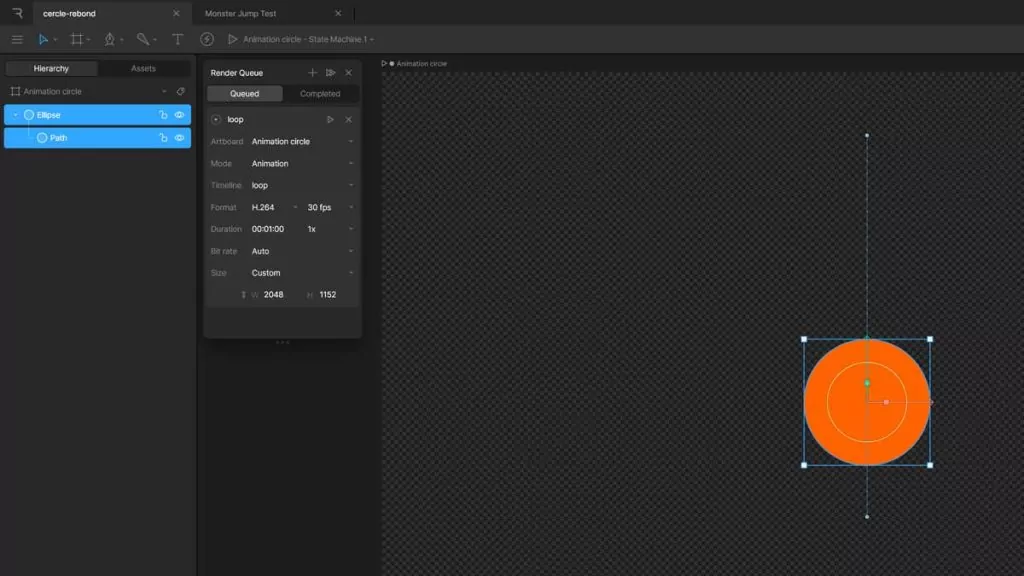Screen dimensions: 1024x576
Task: Start rendering all queued items
Action: click(x=330, y=72)
